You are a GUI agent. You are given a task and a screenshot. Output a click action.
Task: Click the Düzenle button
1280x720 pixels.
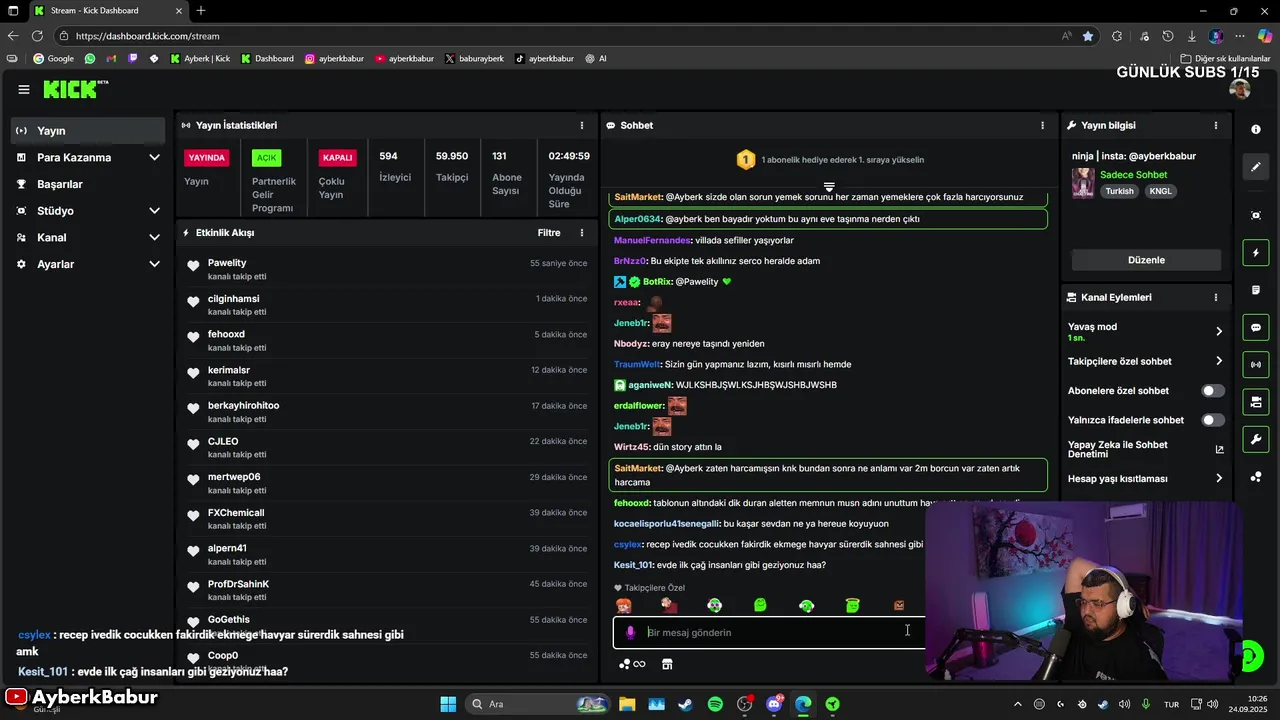(1146, 260)
